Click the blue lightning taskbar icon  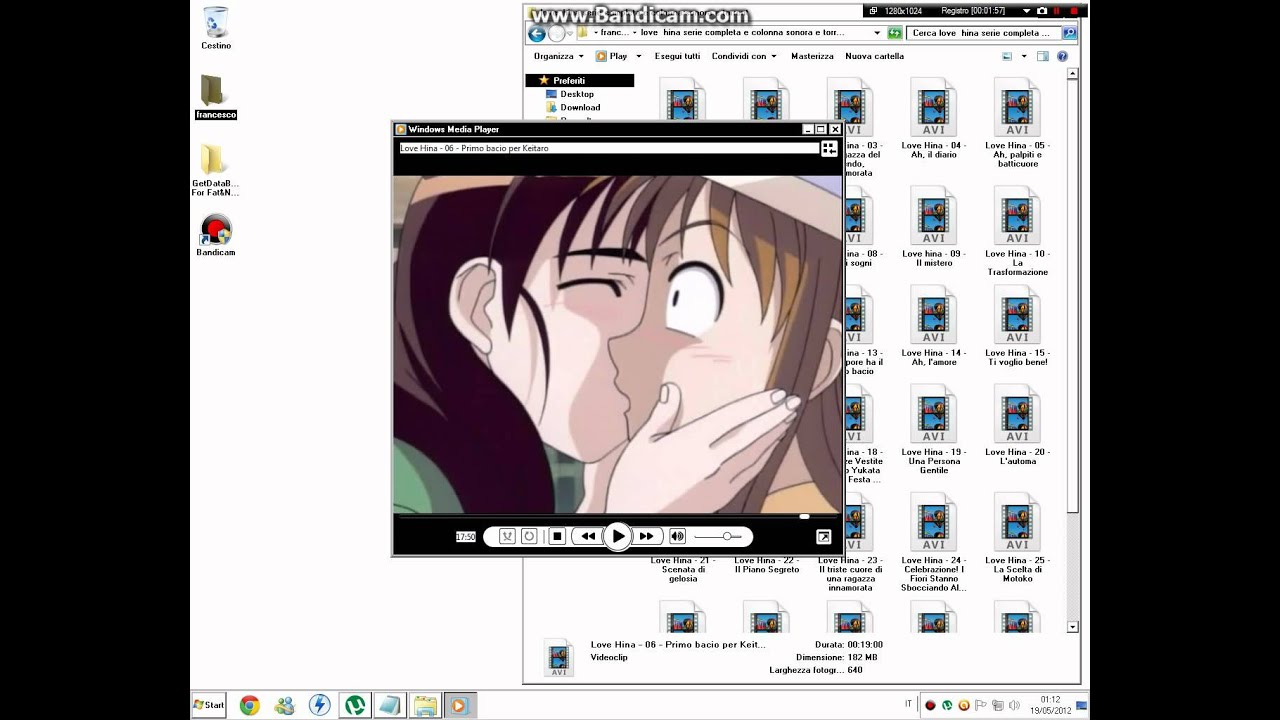pos(320,705)
